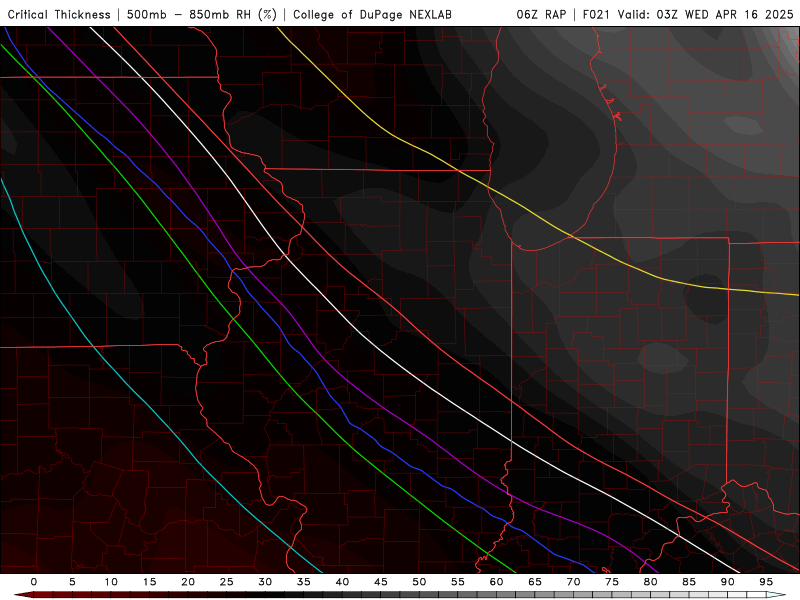Click the "F021" forecast hour text
The width and height of the screenshot is (800, 600).
tap(596, 14)
